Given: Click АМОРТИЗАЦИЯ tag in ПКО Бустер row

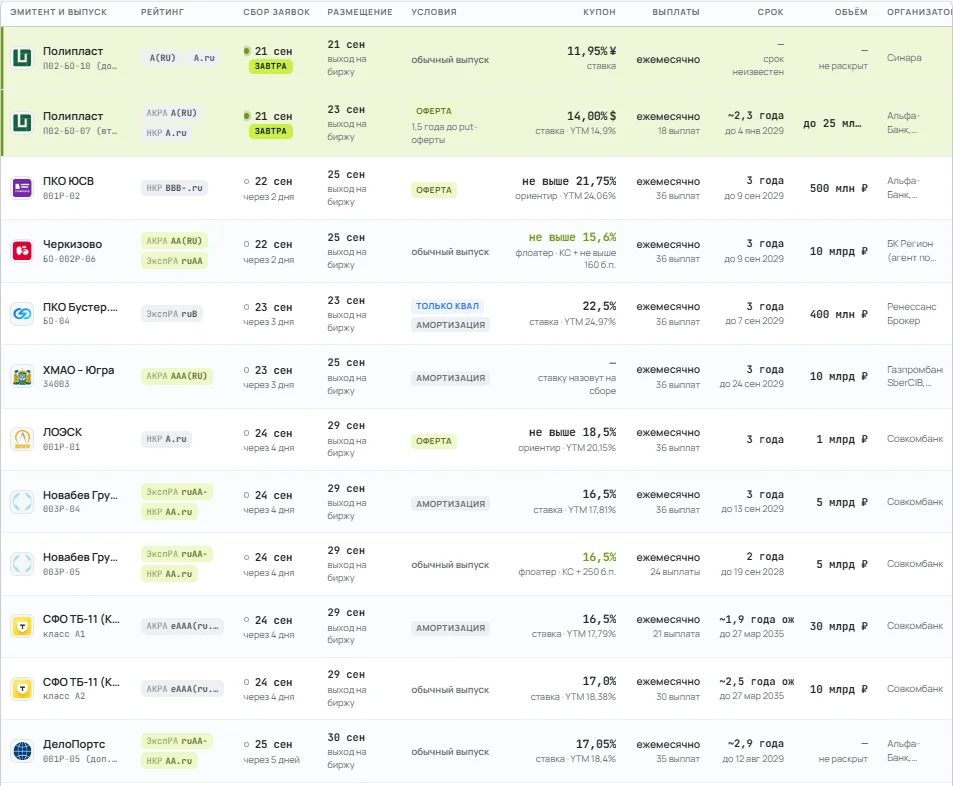Looking at the screenshot, I should pos(450,325).
